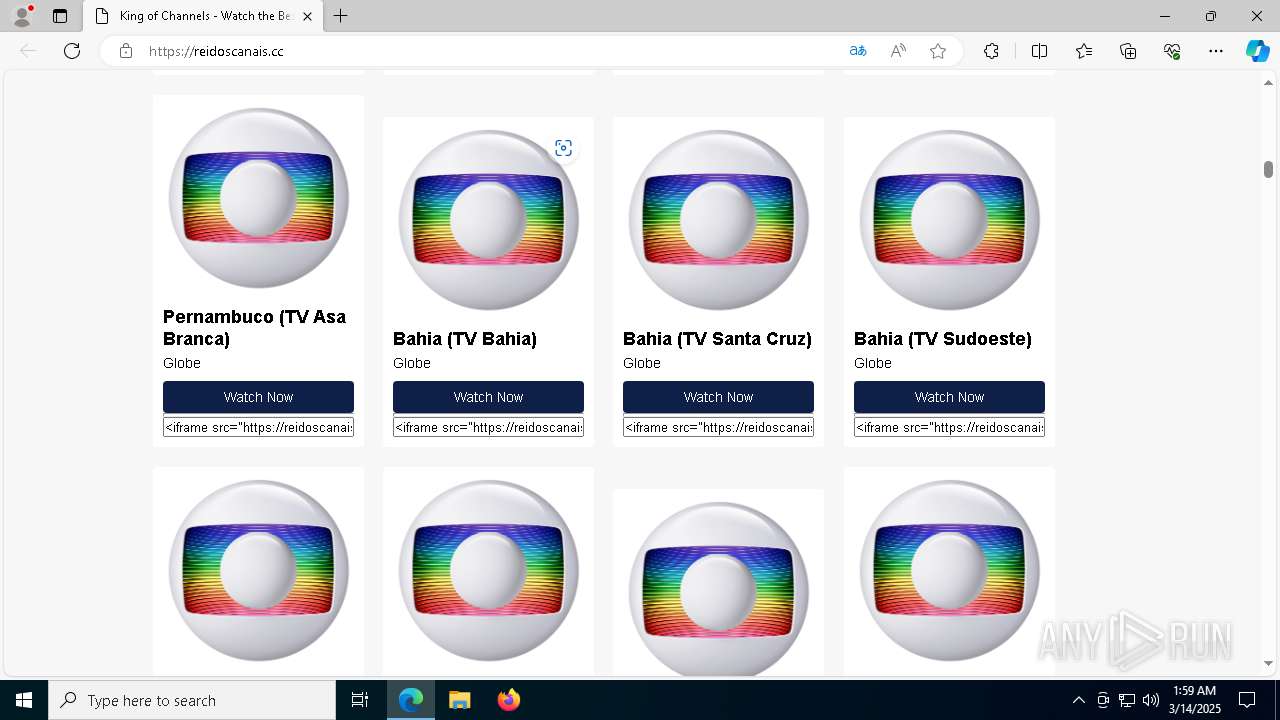Click scrollbar down arrow

tap(1268, 663)
